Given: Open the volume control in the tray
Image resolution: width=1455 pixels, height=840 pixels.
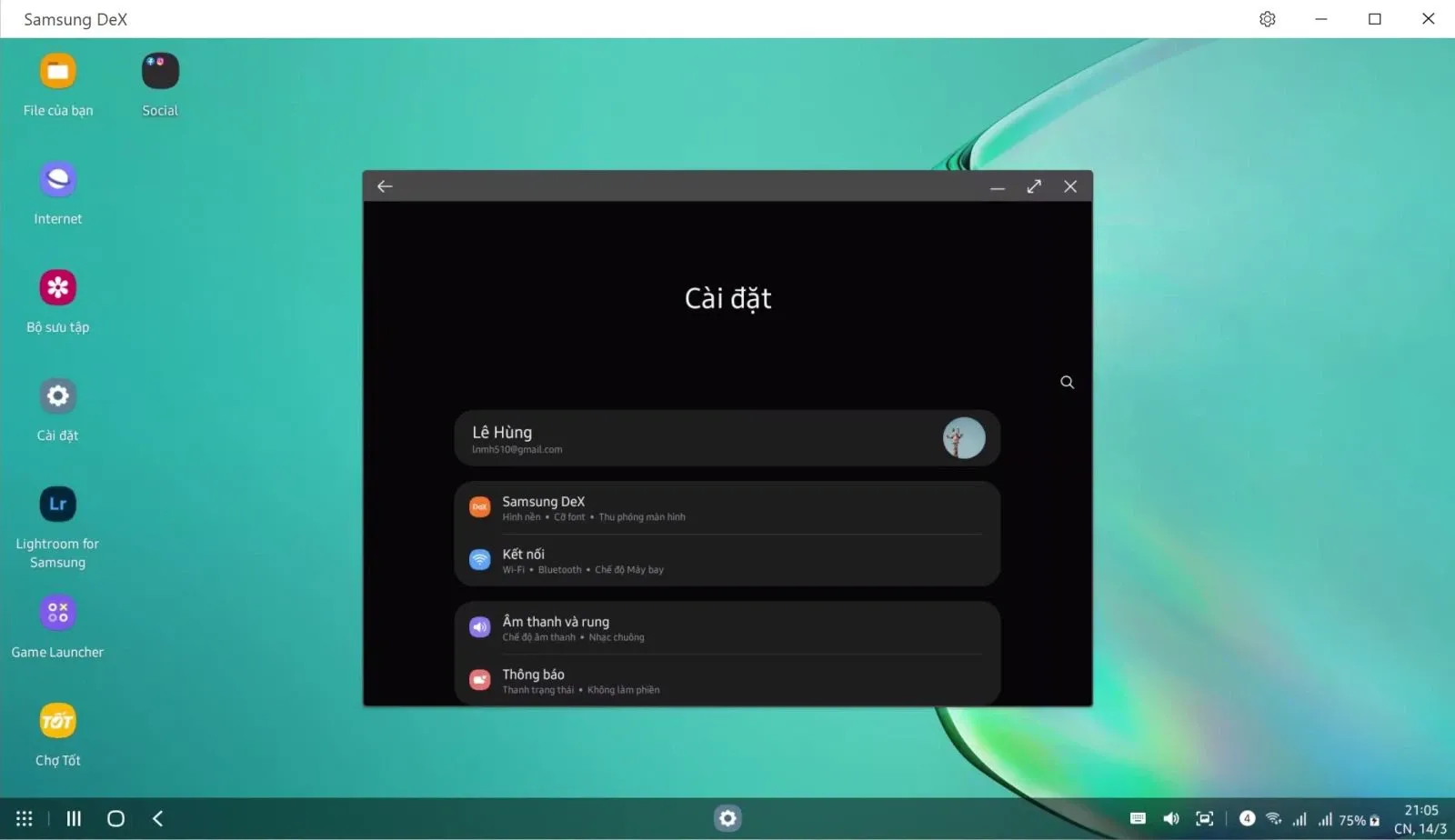Looking at the screenshot, I should (1171, 818).
